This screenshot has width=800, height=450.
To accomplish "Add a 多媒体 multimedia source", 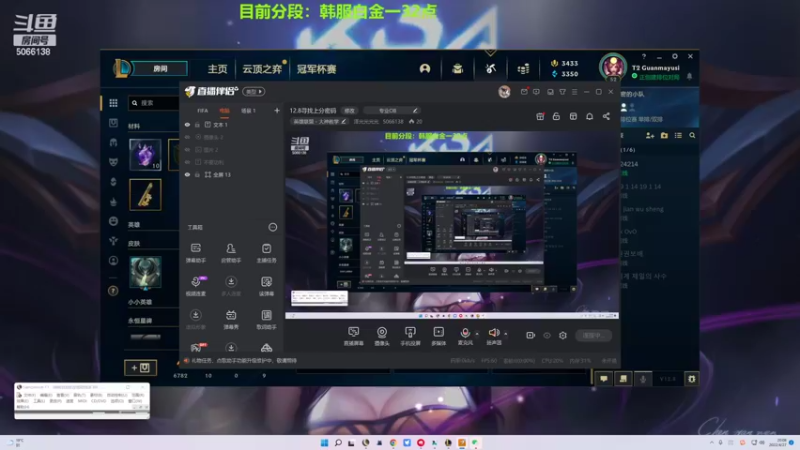I will 438,336.
